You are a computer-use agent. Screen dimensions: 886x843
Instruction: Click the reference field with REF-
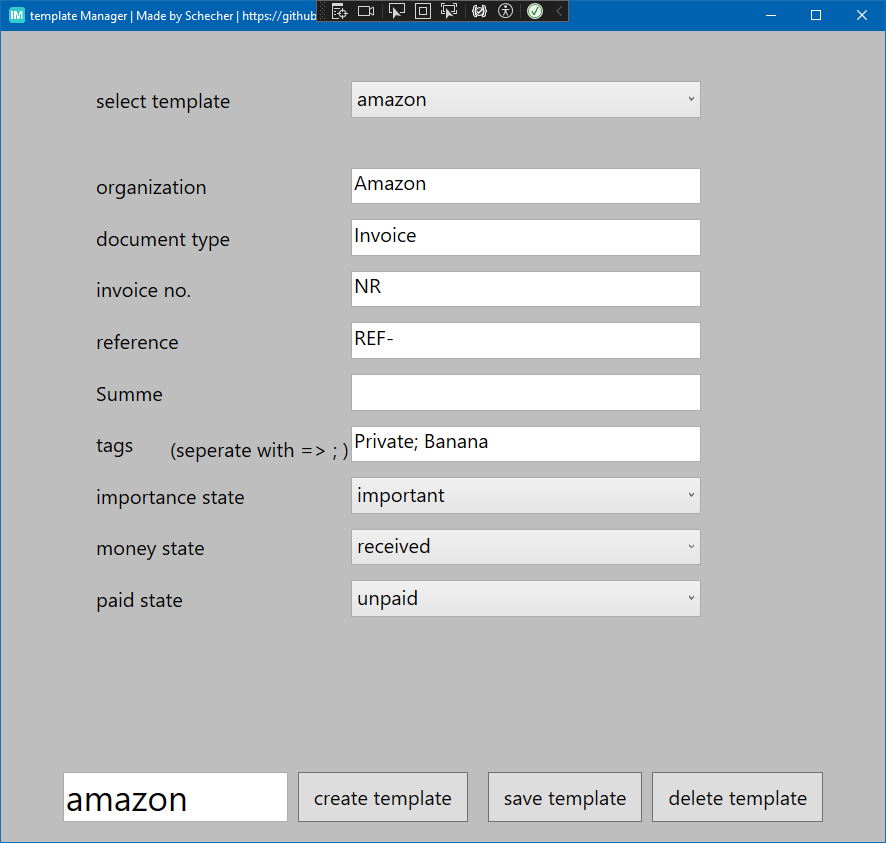click(525, 340)
